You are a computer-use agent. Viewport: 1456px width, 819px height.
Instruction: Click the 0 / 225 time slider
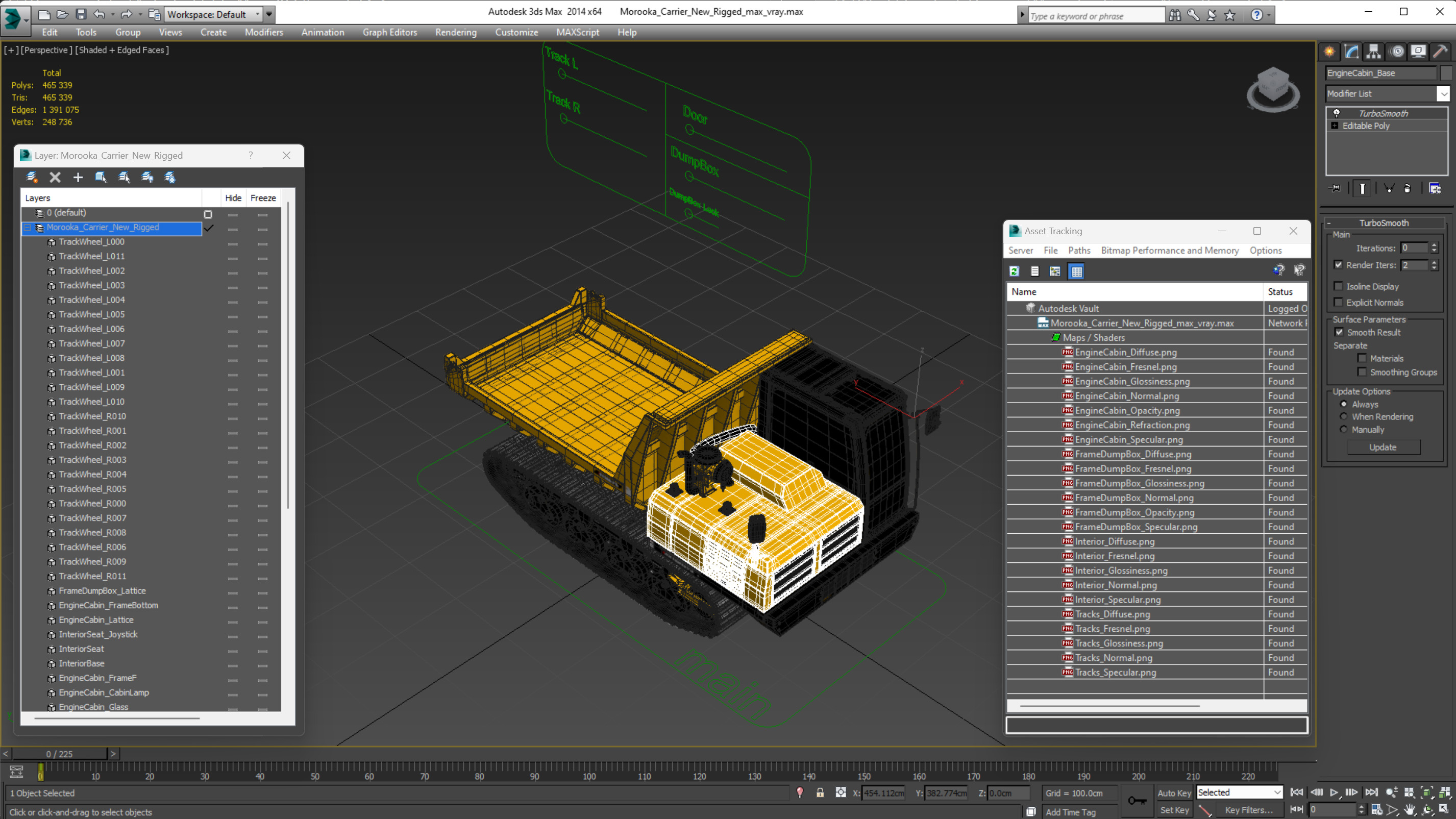click(59, 754)
